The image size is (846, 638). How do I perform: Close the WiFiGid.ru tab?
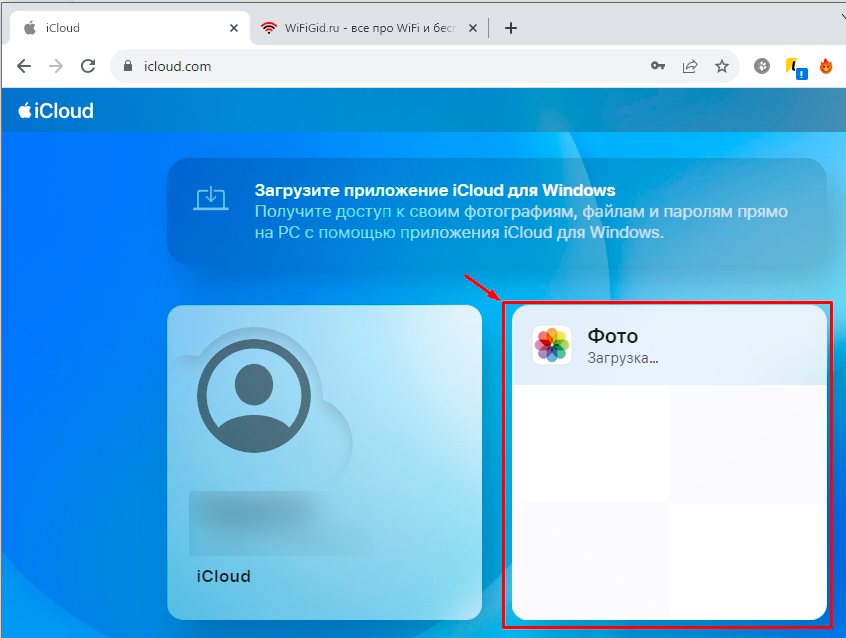473,28
